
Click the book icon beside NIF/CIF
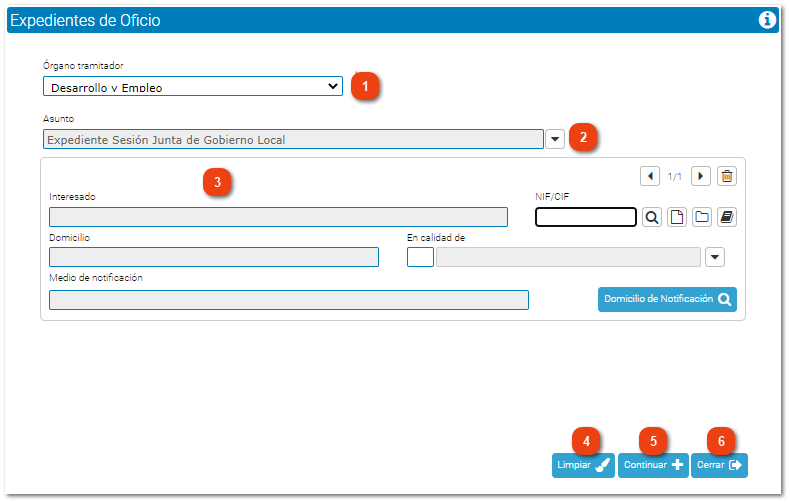727,217
